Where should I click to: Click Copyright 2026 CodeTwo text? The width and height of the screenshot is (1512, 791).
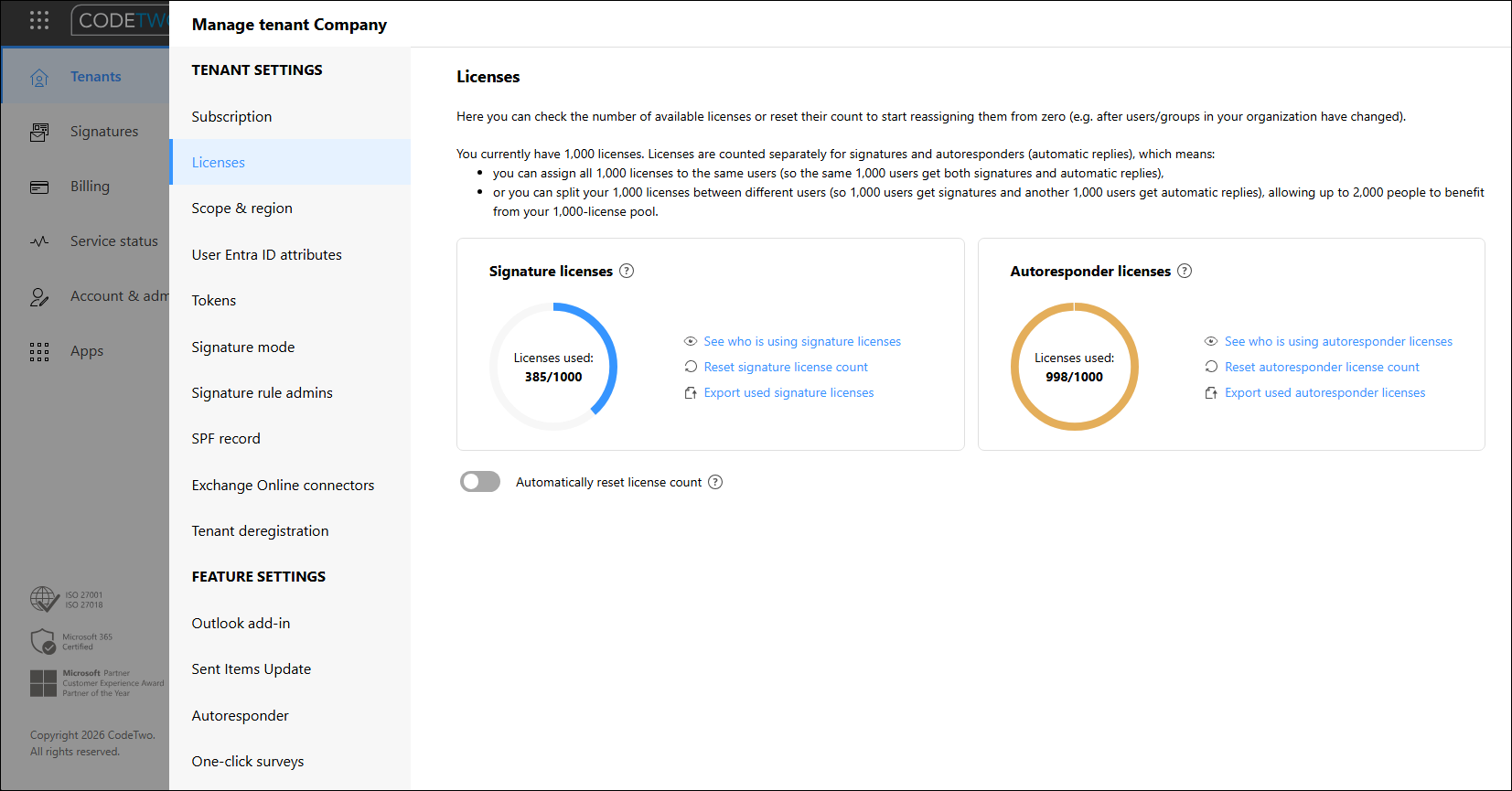(x=92, y=735)
